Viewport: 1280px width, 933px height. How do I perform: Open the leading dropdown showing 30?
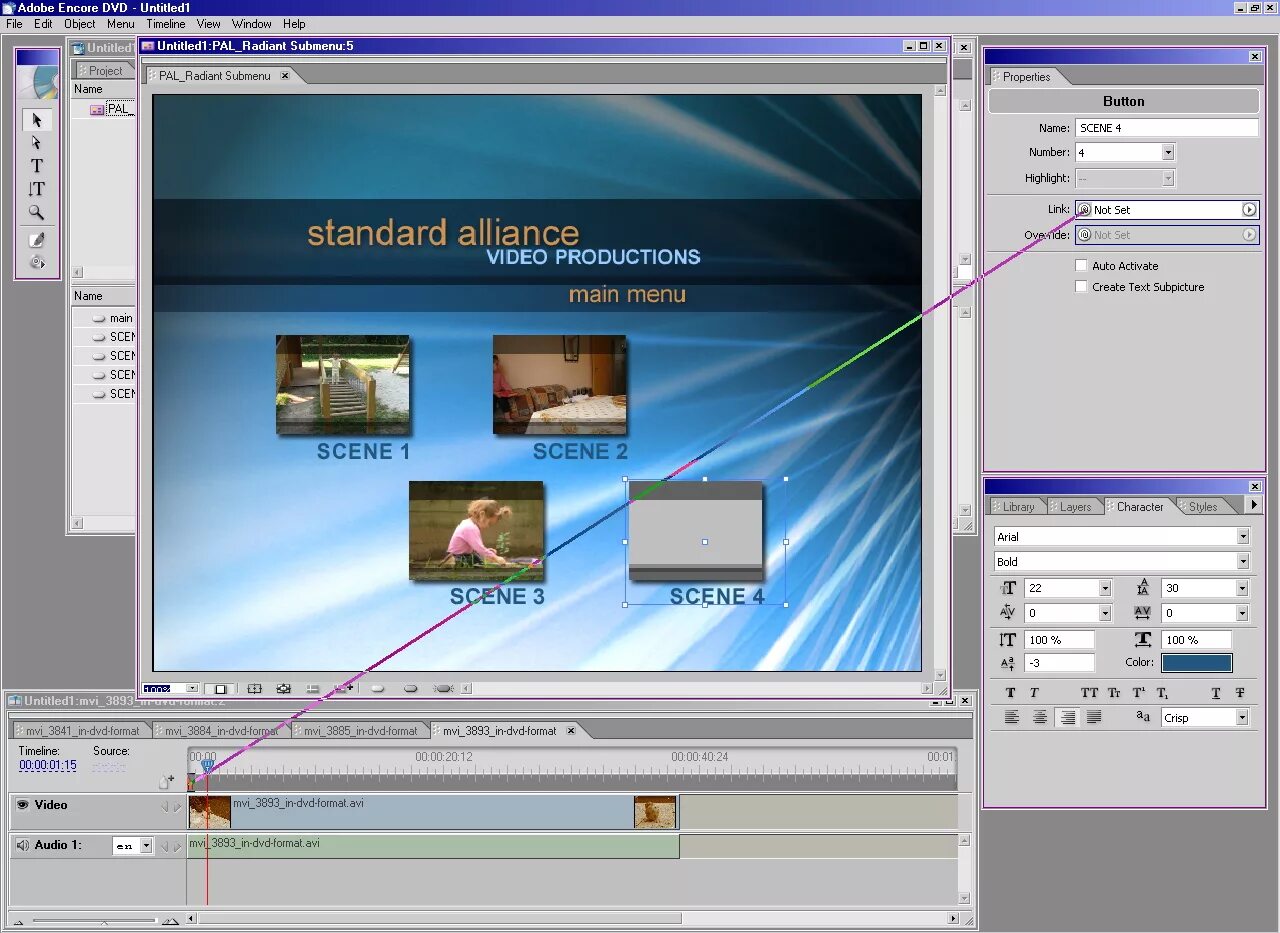pyautogui.click(x=1242, y=589)
